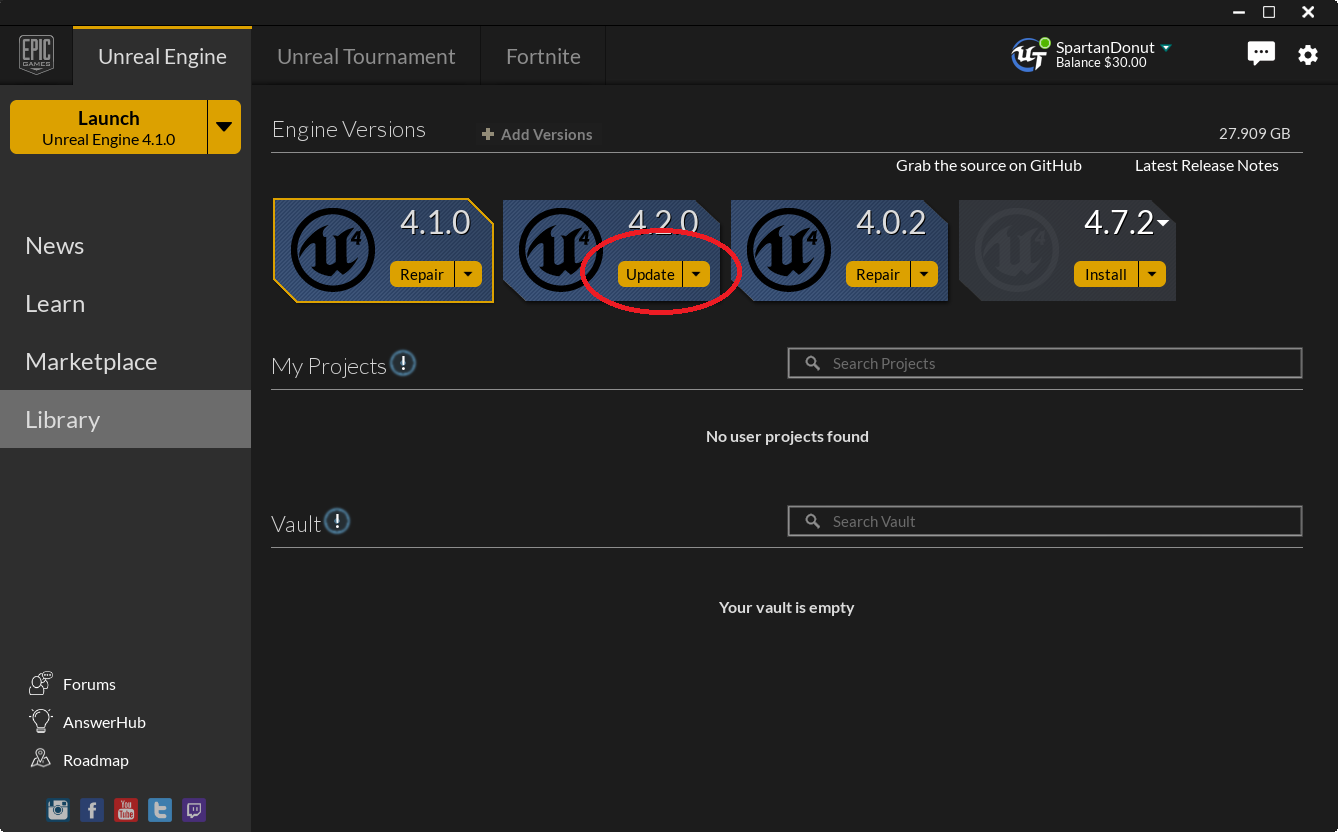The height and width of the screenshot is (832, 1338).
Task: Open the chat/friends speech bubble icon
Action: point(1261,54)
